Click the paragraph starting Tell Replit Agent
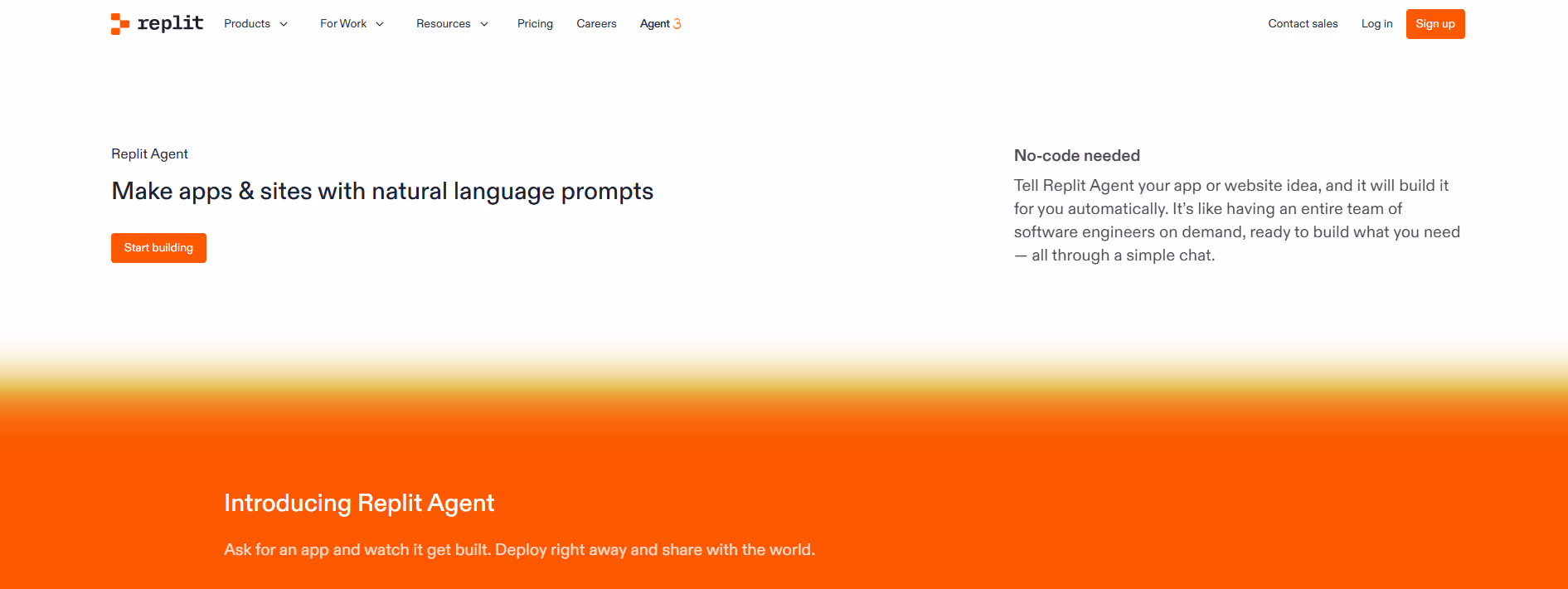The image size is (1568, 589). (x=1237, y=221)
